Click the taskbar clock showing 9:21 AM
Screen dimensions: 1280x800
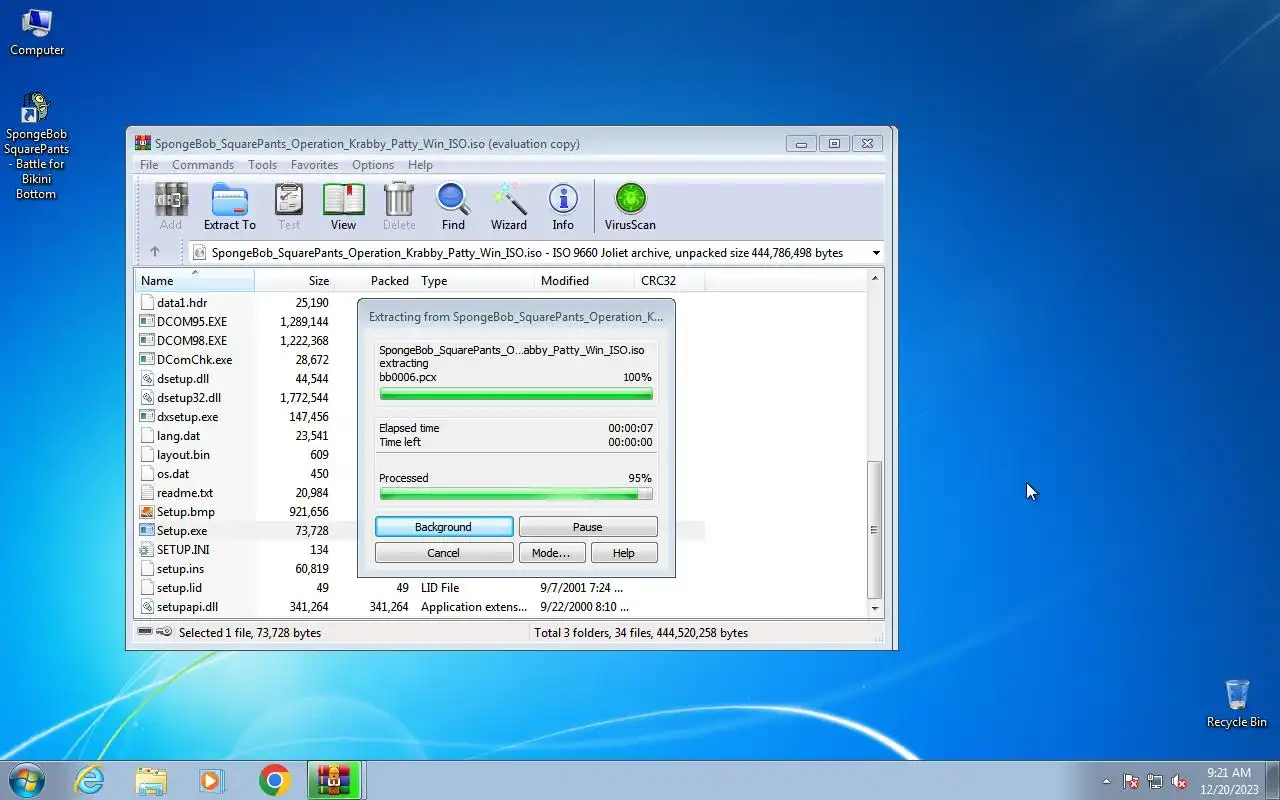click(x=1229, y=781)
